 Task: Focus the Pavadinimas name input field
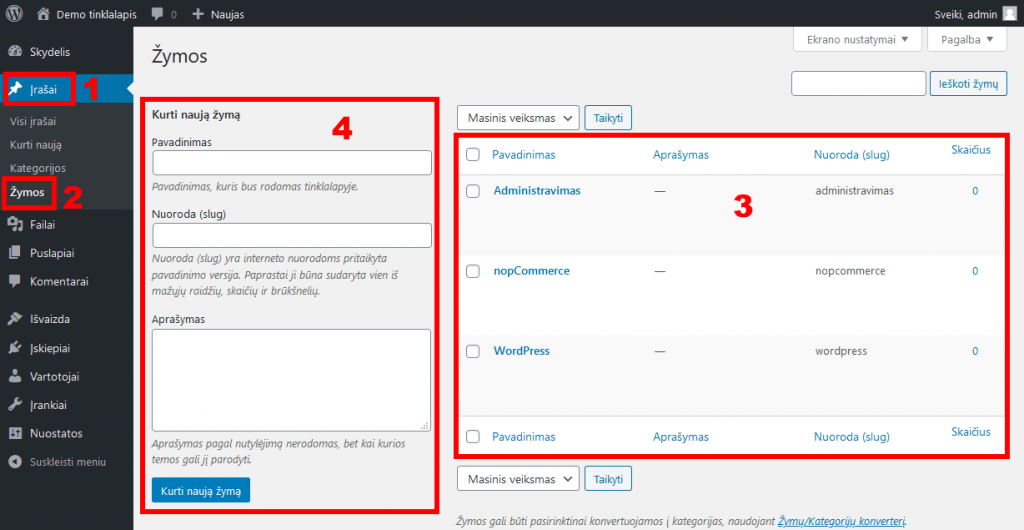[292, 163]
